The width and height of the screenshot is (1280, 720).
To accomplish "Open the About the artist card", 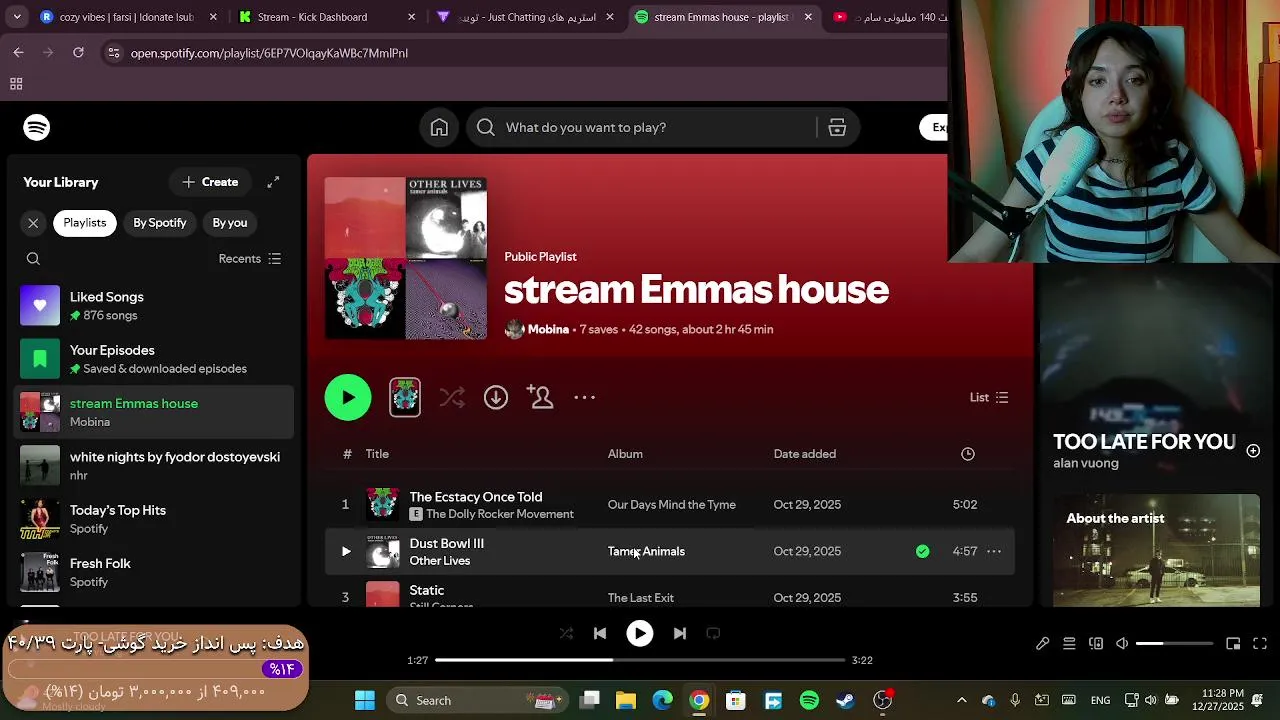I will coord(1156,549).
